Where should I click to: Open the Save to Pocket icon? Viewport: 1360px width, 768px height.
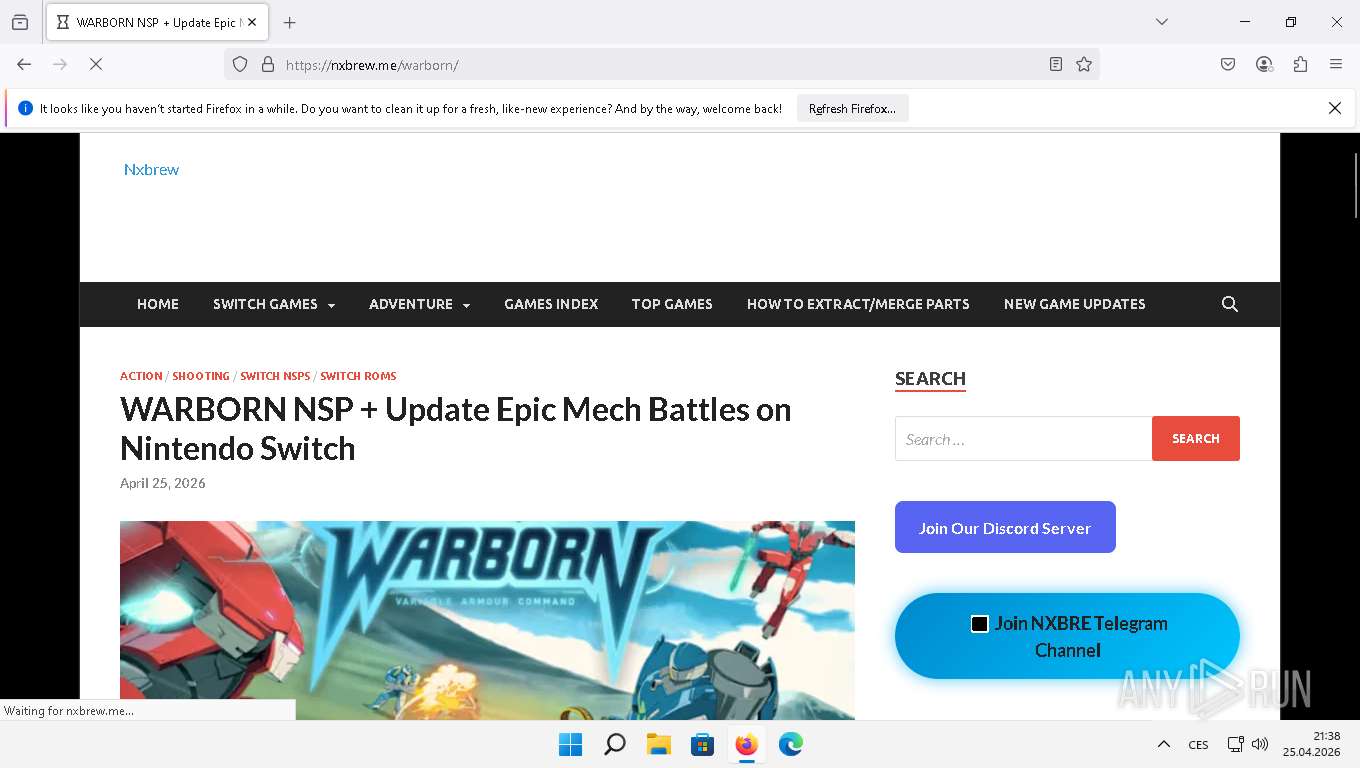[x=1228, y=64]
